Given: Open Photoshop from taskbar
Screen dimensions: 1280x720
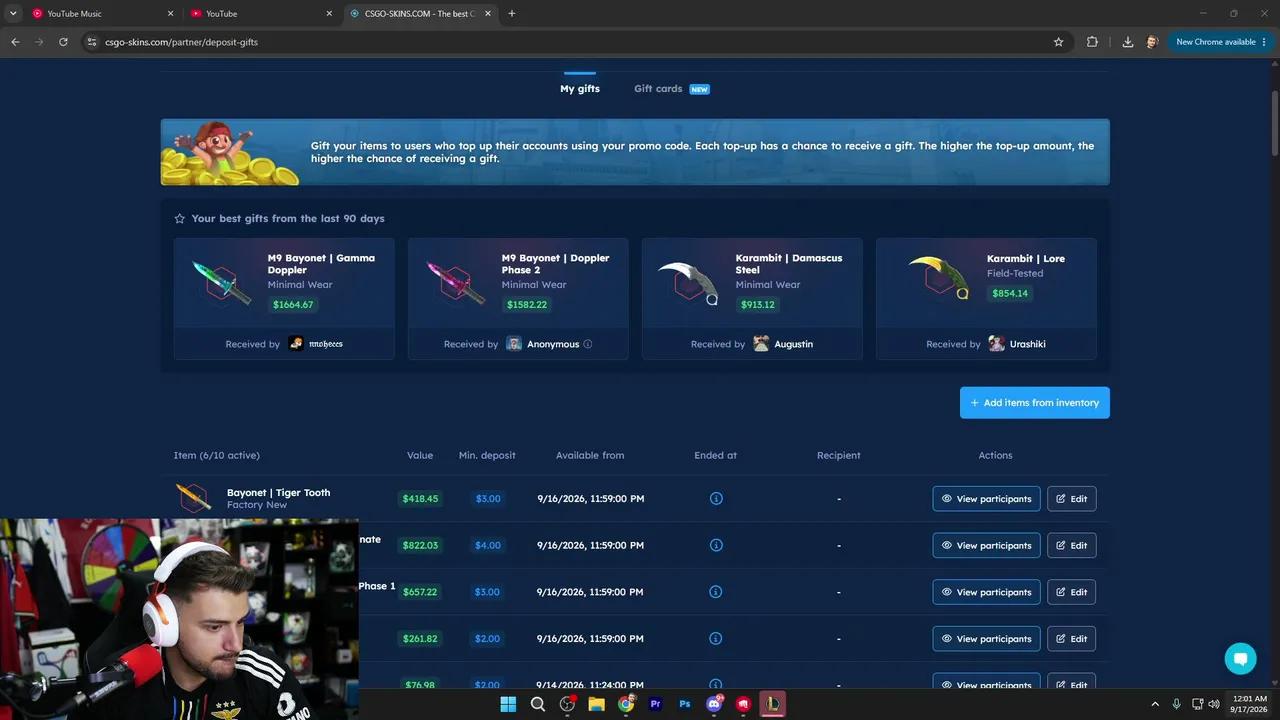Looking at the screenshot, I should click(x=685, y=704).
